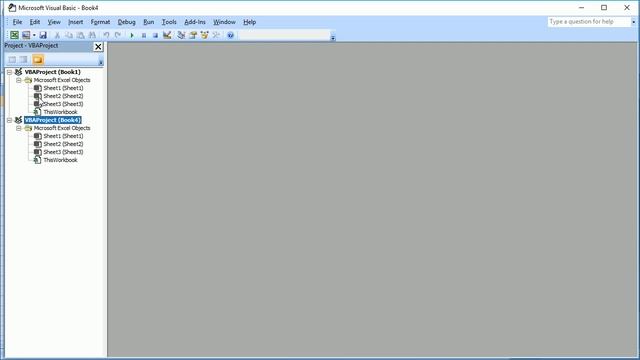Collapse Microsoft Excel Objects under Book1
Viewport: 640px width, 360px height.
pos(19,80)
